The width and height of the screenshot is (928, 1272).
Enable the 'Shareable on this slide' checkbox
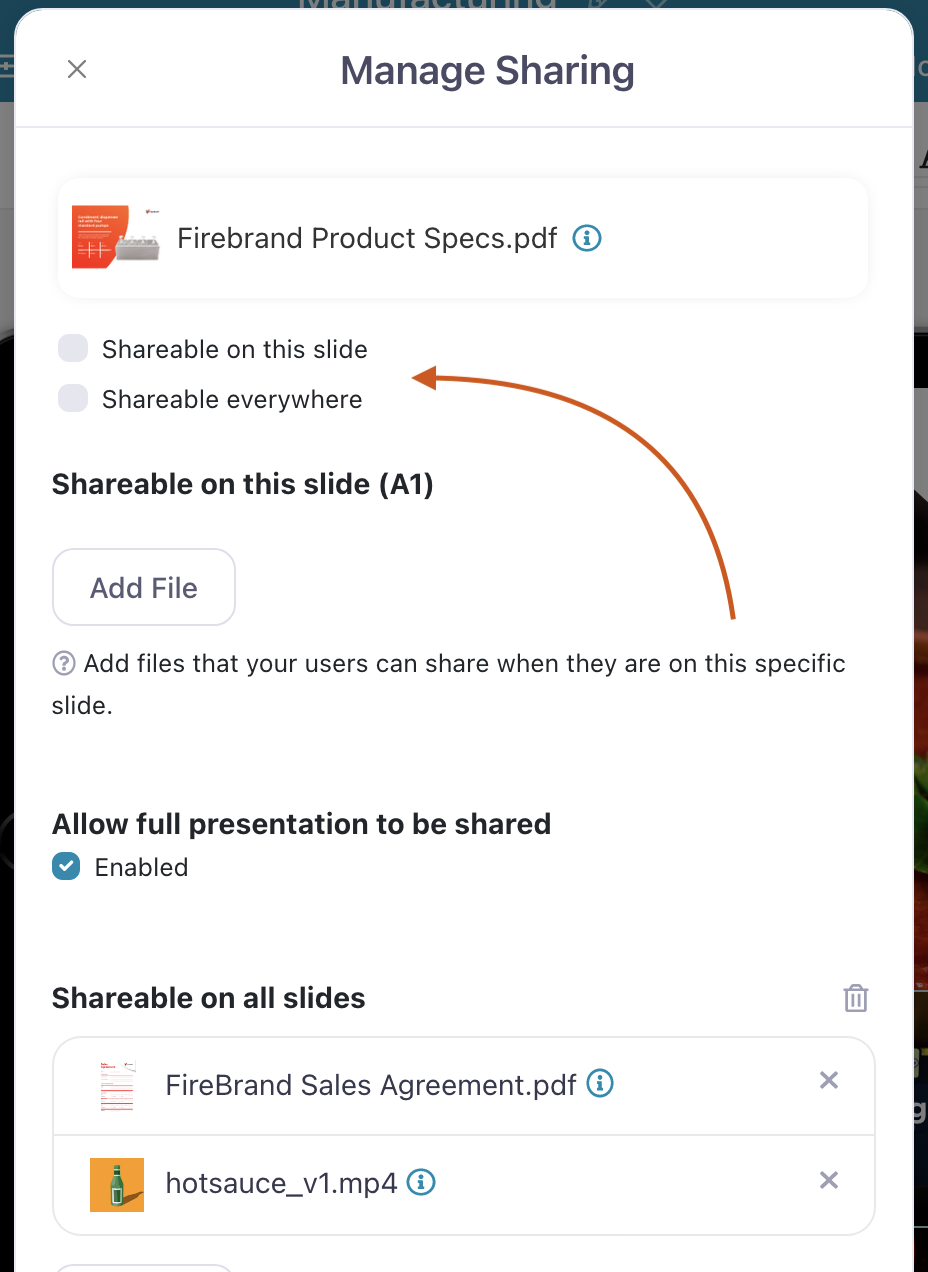pos(73,349)
